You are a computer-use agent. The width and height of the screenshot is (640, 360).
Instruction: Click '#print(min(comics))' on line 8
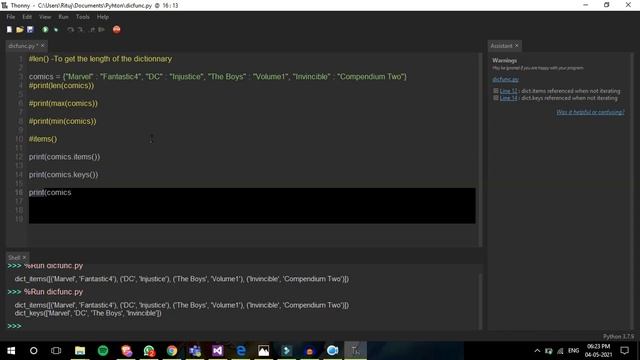(62, 121)
